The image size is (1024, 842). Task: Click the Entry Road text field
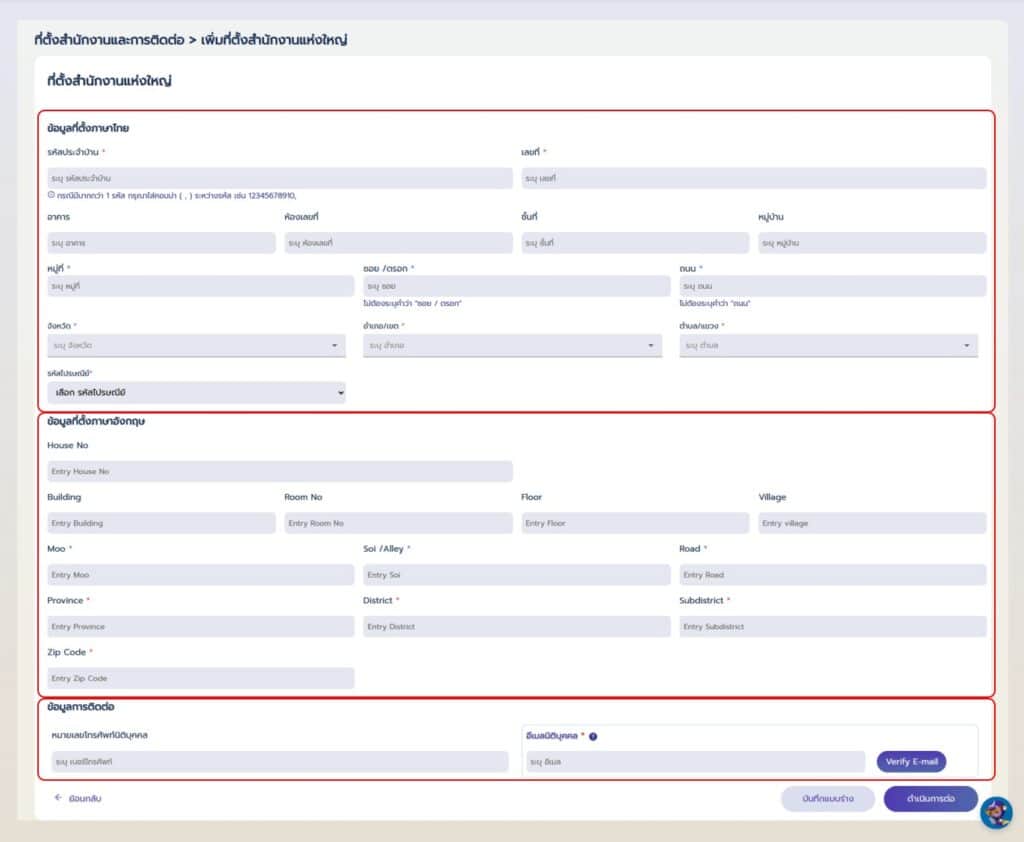point(832,575)
